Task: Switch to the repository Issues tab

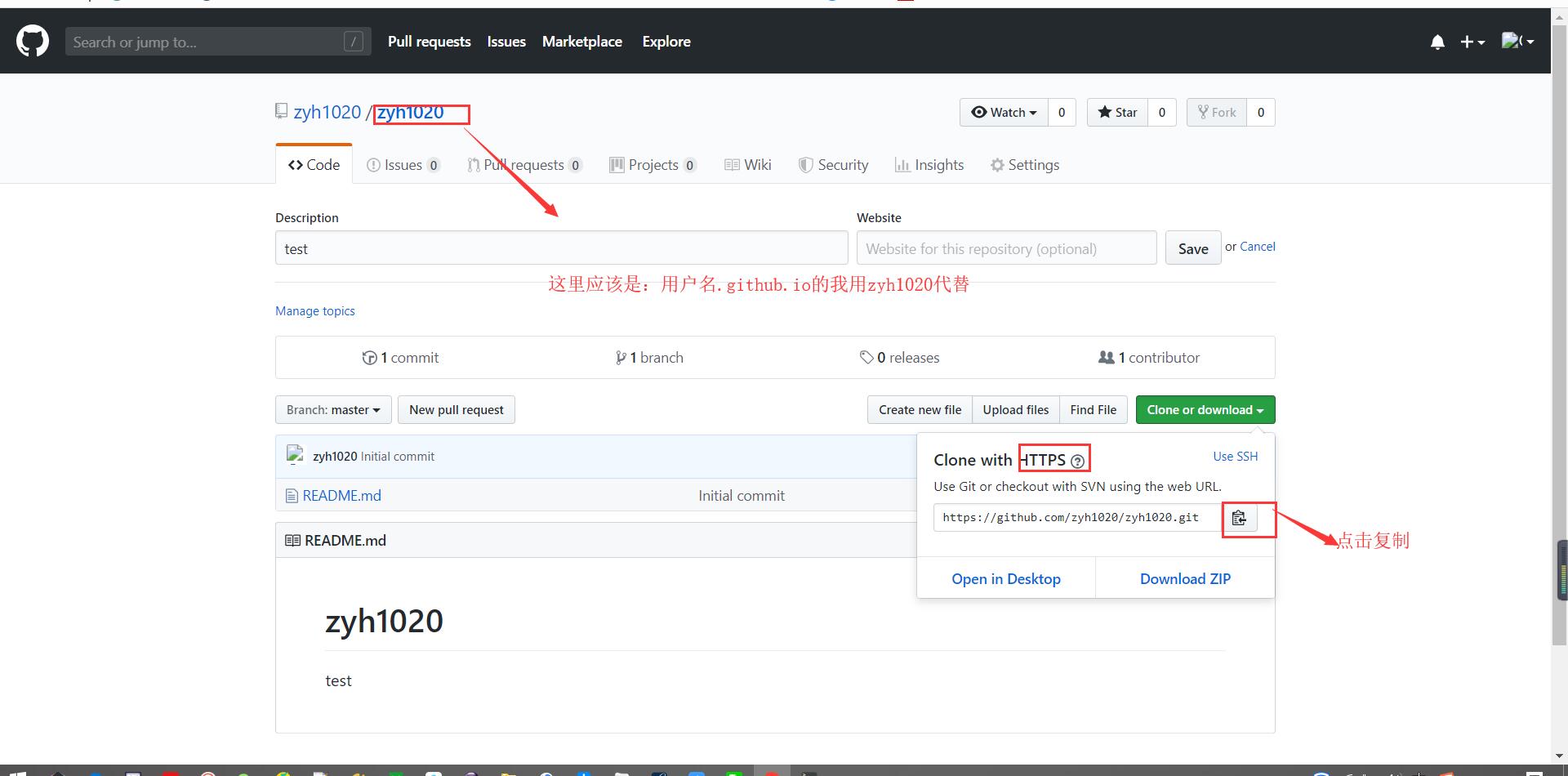Action: (x=403, y=165)
